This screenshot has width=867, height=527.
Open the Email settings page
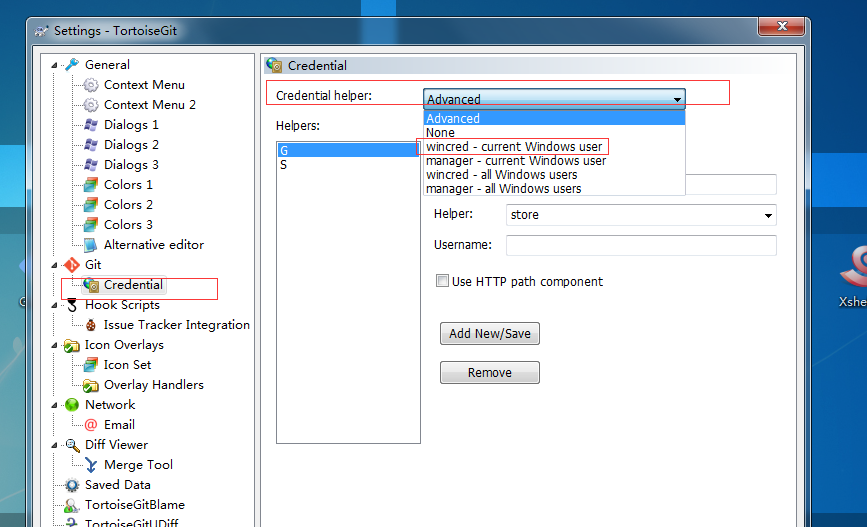(x=119, y=425)
